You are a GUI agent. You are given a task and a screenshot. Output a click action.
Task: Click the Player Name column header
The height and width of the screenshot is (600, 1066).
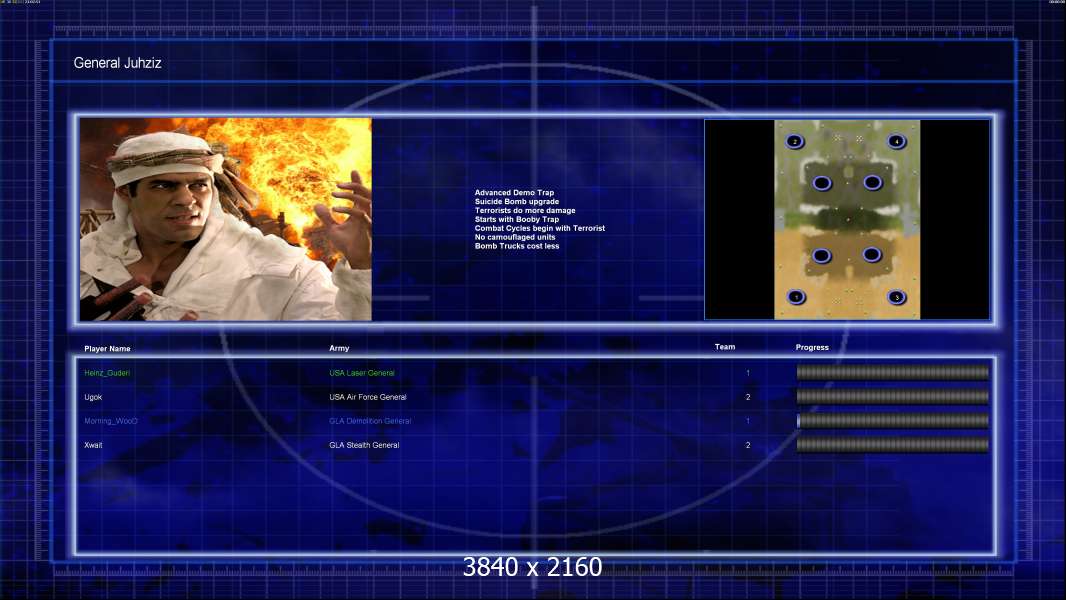point(107,349)
